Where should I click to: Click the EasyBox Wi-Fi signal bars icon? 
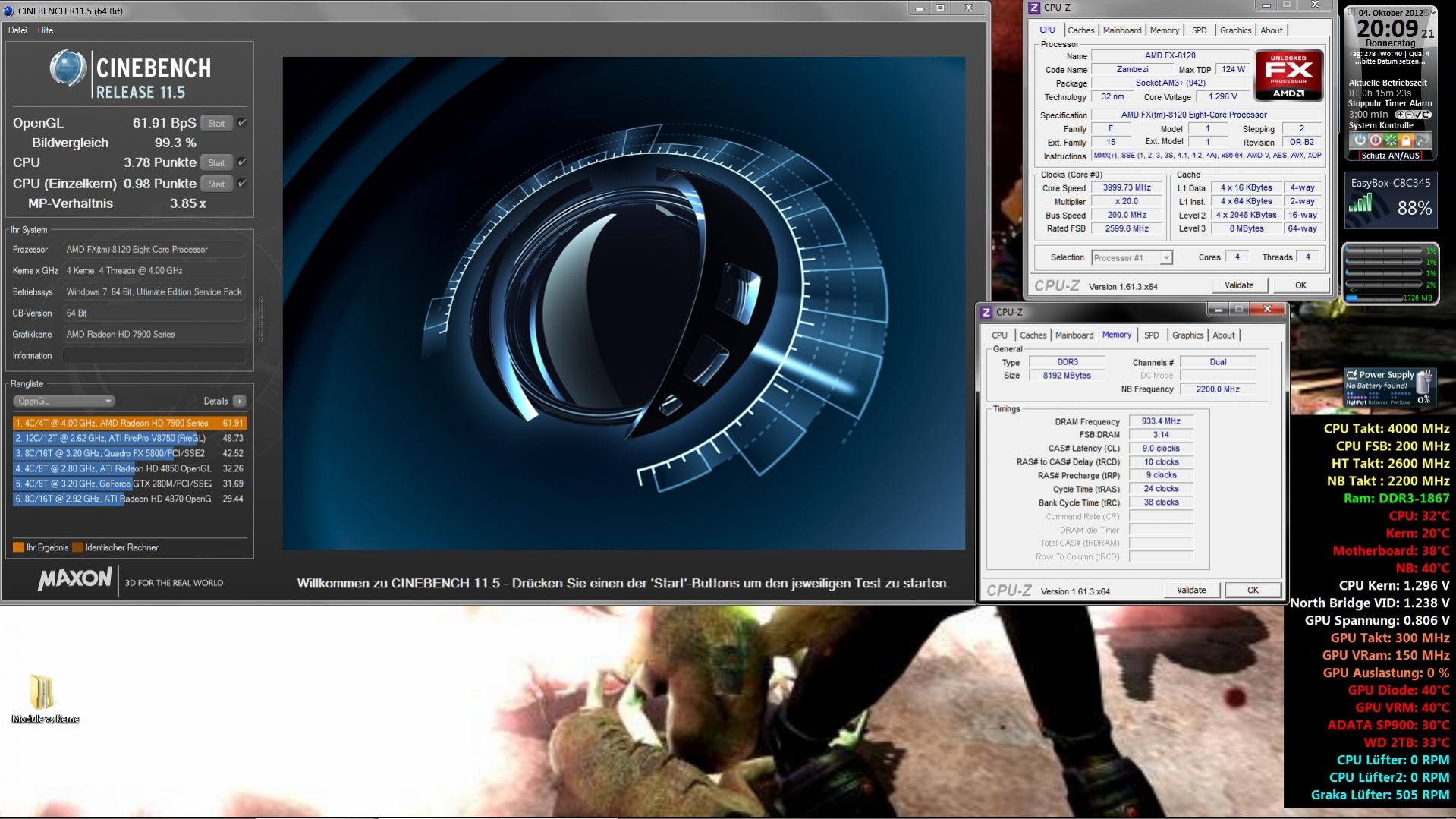pyautogui.click(x=1360, y=202)
